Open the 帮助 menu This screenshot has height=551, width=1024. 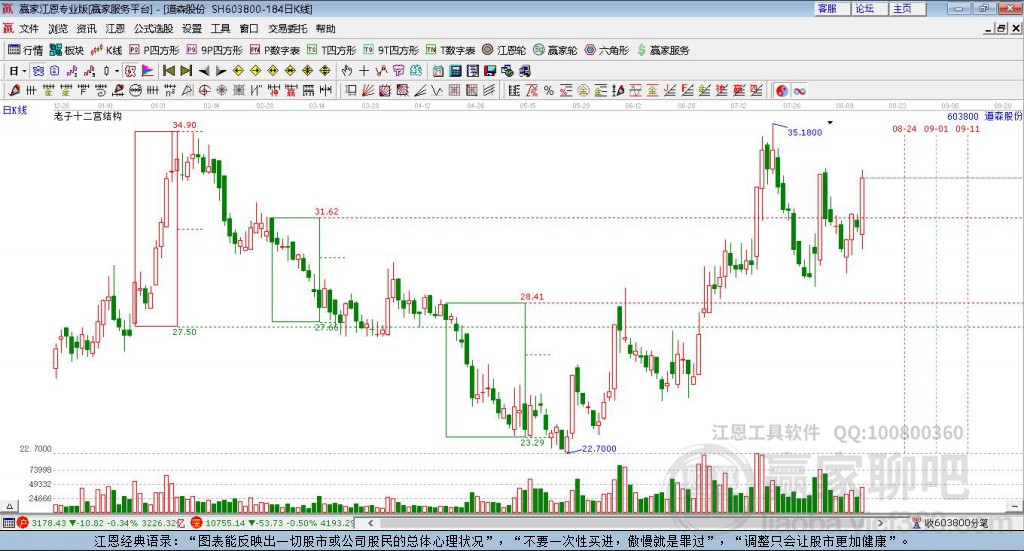pos(325,29)
